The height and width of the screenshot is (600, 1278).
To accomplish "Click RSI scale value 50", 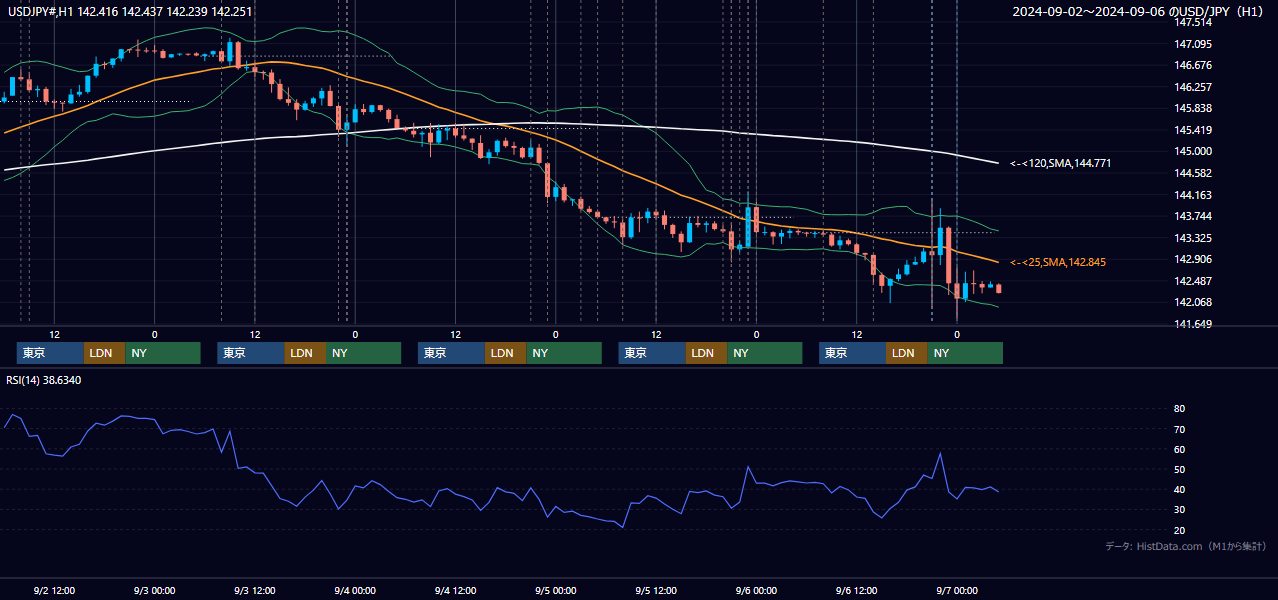I will [1180, 469].
